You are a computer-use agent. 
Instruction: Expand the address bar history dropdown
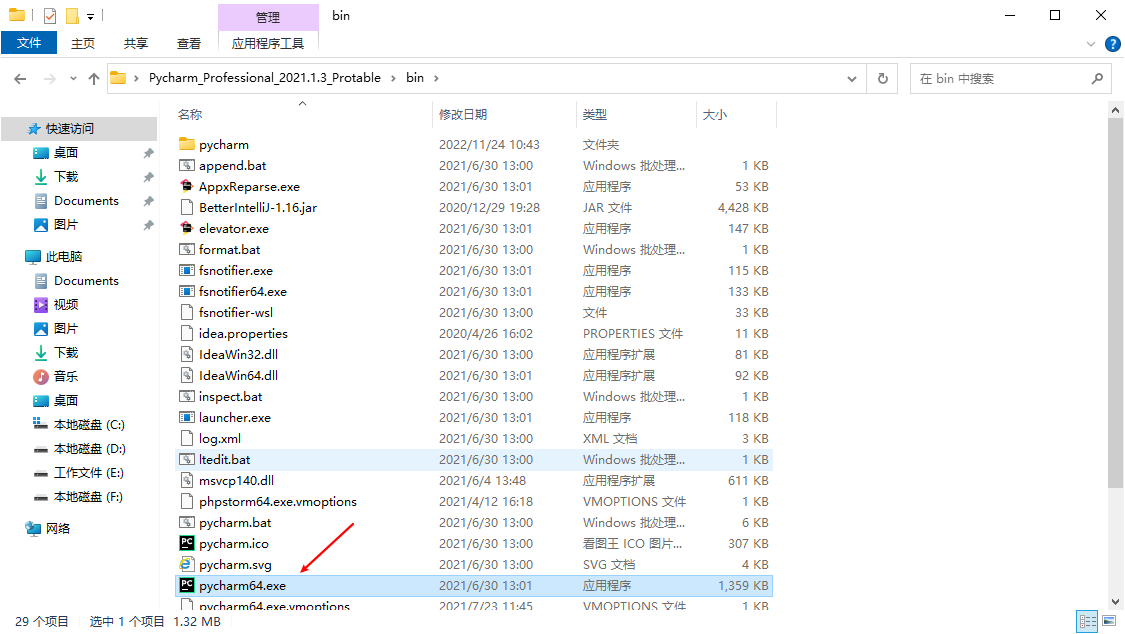(852, 79)
